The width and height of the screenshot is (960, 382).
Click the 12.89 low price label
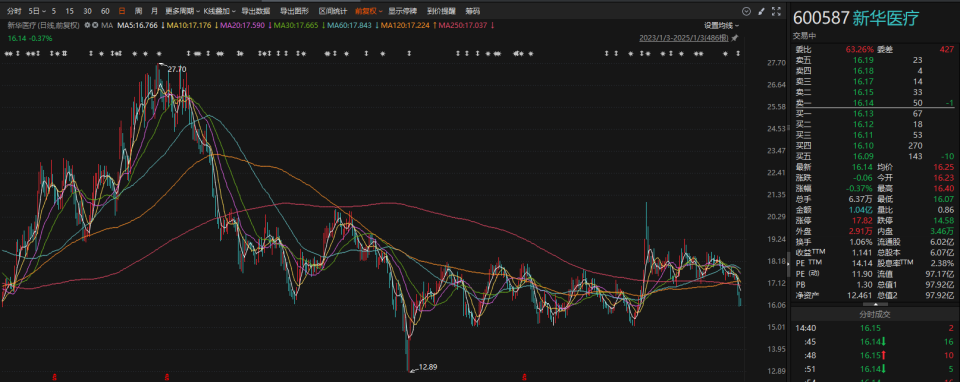427,367
